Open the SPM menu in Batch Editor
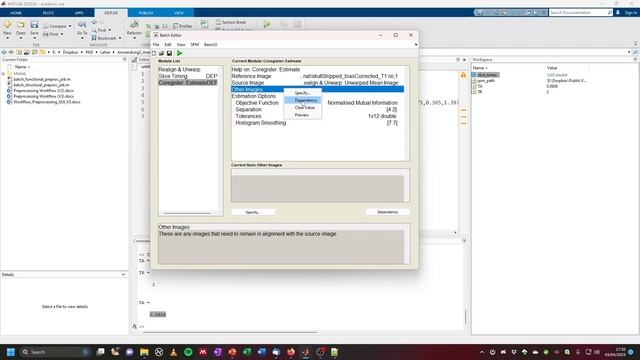The height and width of the screenshot is (360, 640). pos(195,44)
